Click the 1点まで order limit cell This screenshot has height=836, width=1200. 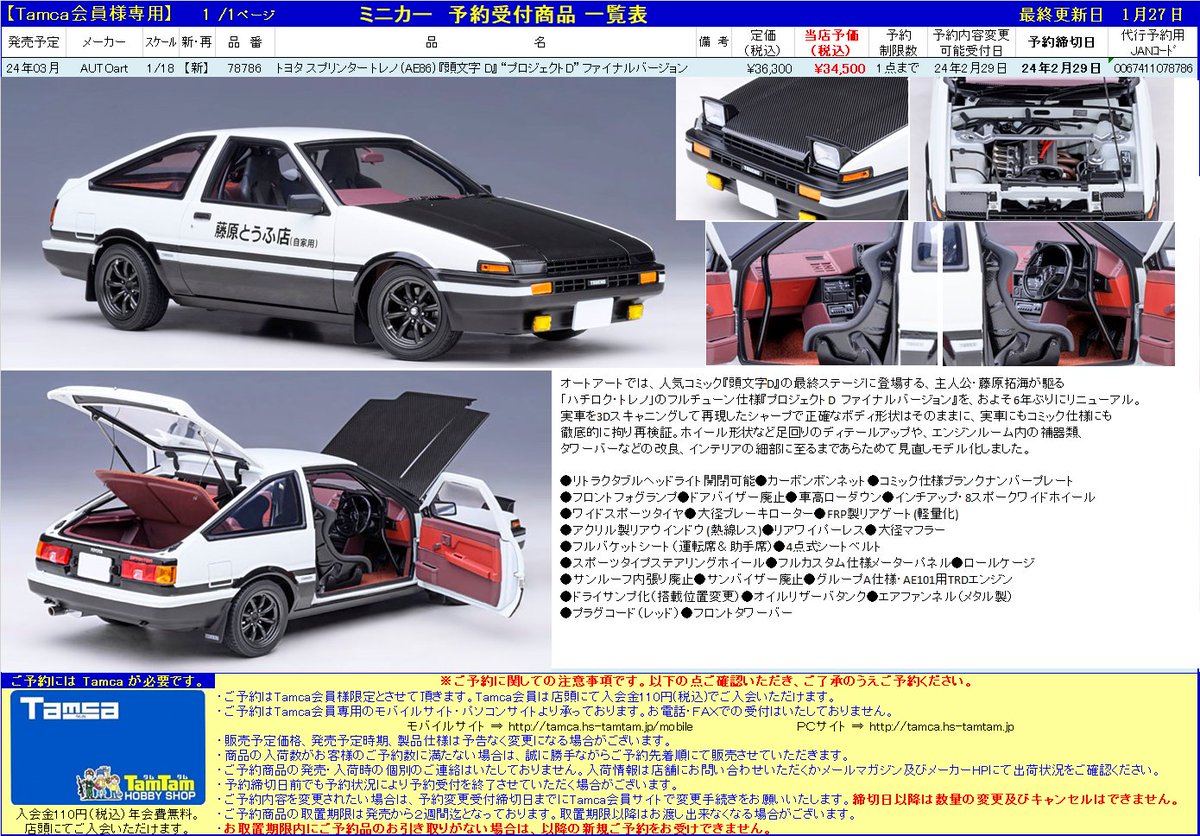(x=900, y=68)
